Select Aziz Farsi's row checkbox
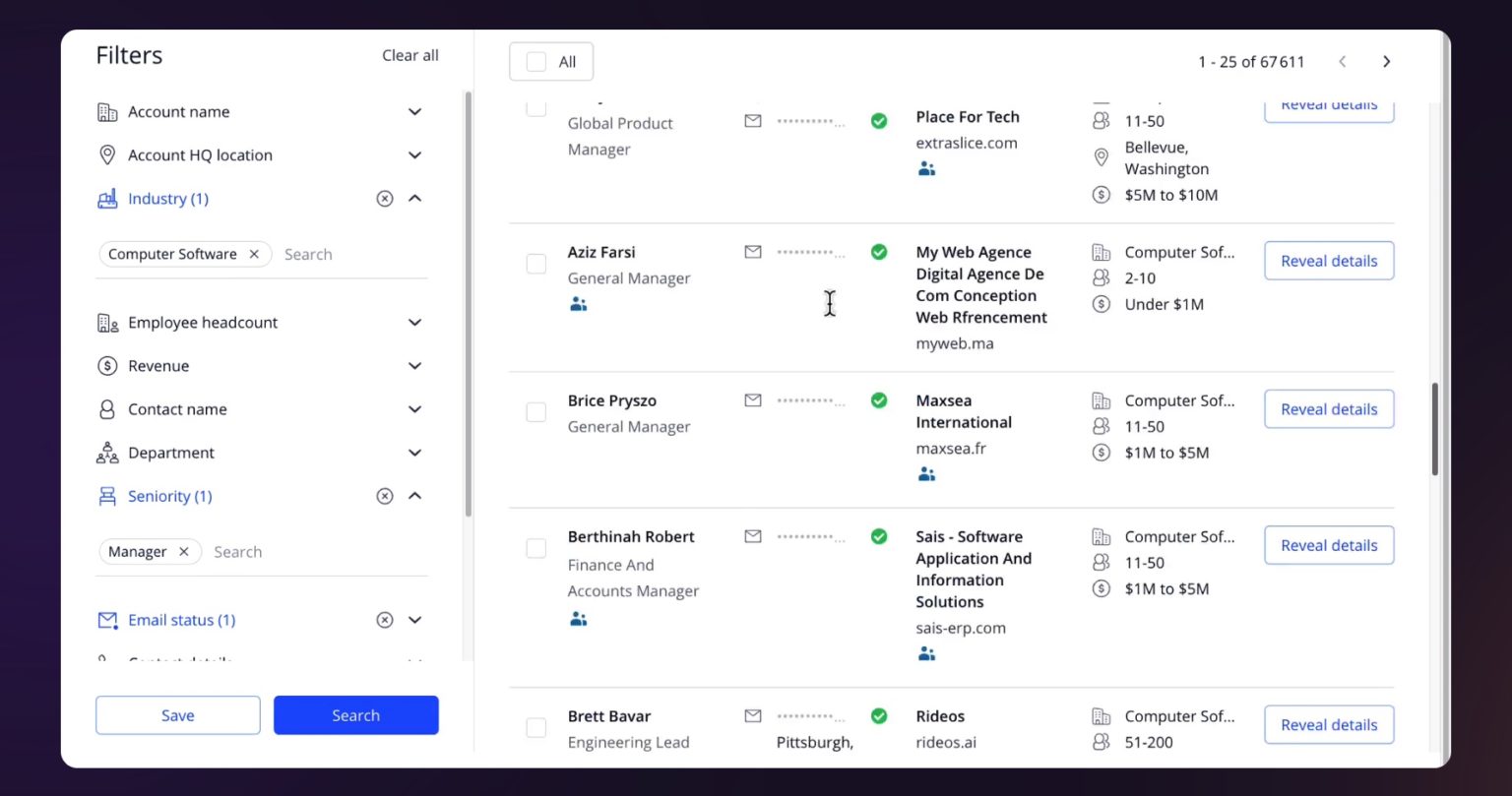The width and height of the screenshot is (1512, 796). 535,264
